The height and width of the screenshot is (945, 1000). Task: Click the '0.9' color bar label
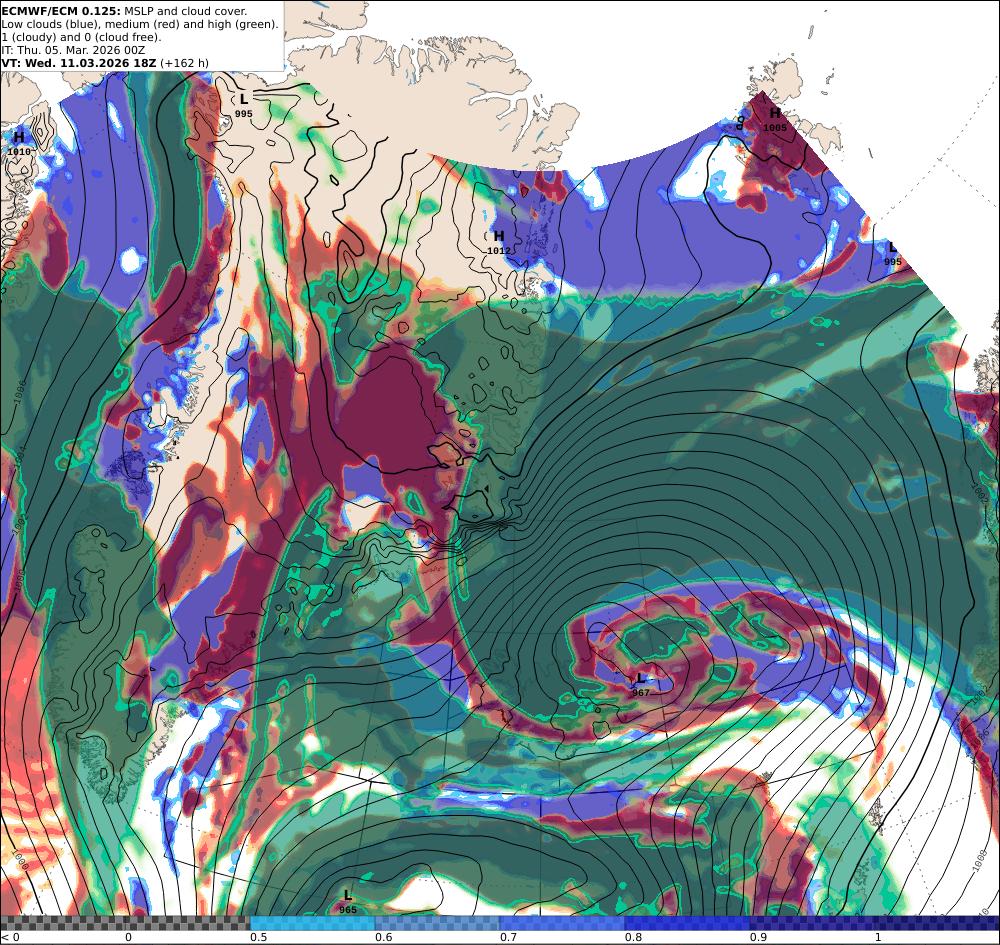click(758, 937)
